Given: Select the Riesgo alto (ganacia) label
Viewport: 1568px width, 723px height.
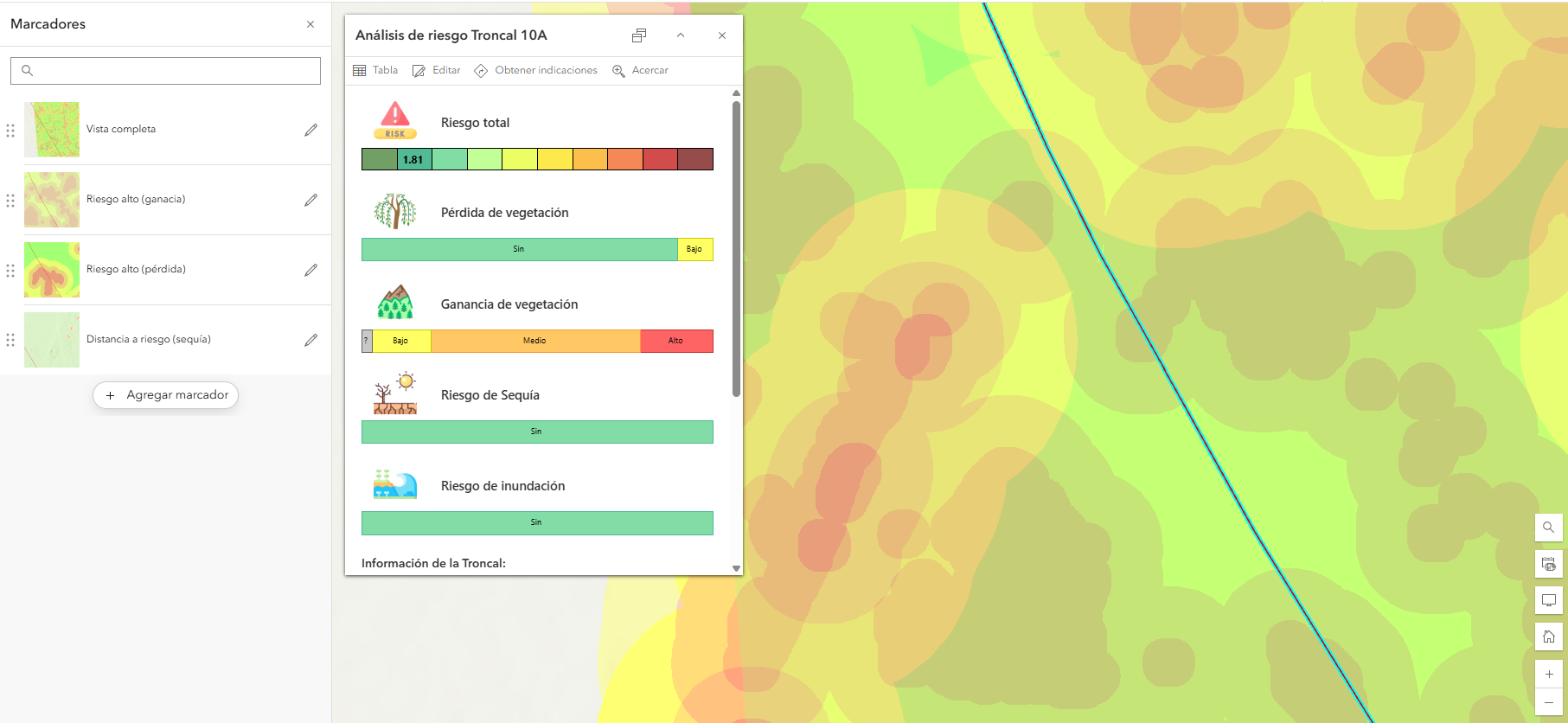Looking at the screenshot, I should pos(136,199).
